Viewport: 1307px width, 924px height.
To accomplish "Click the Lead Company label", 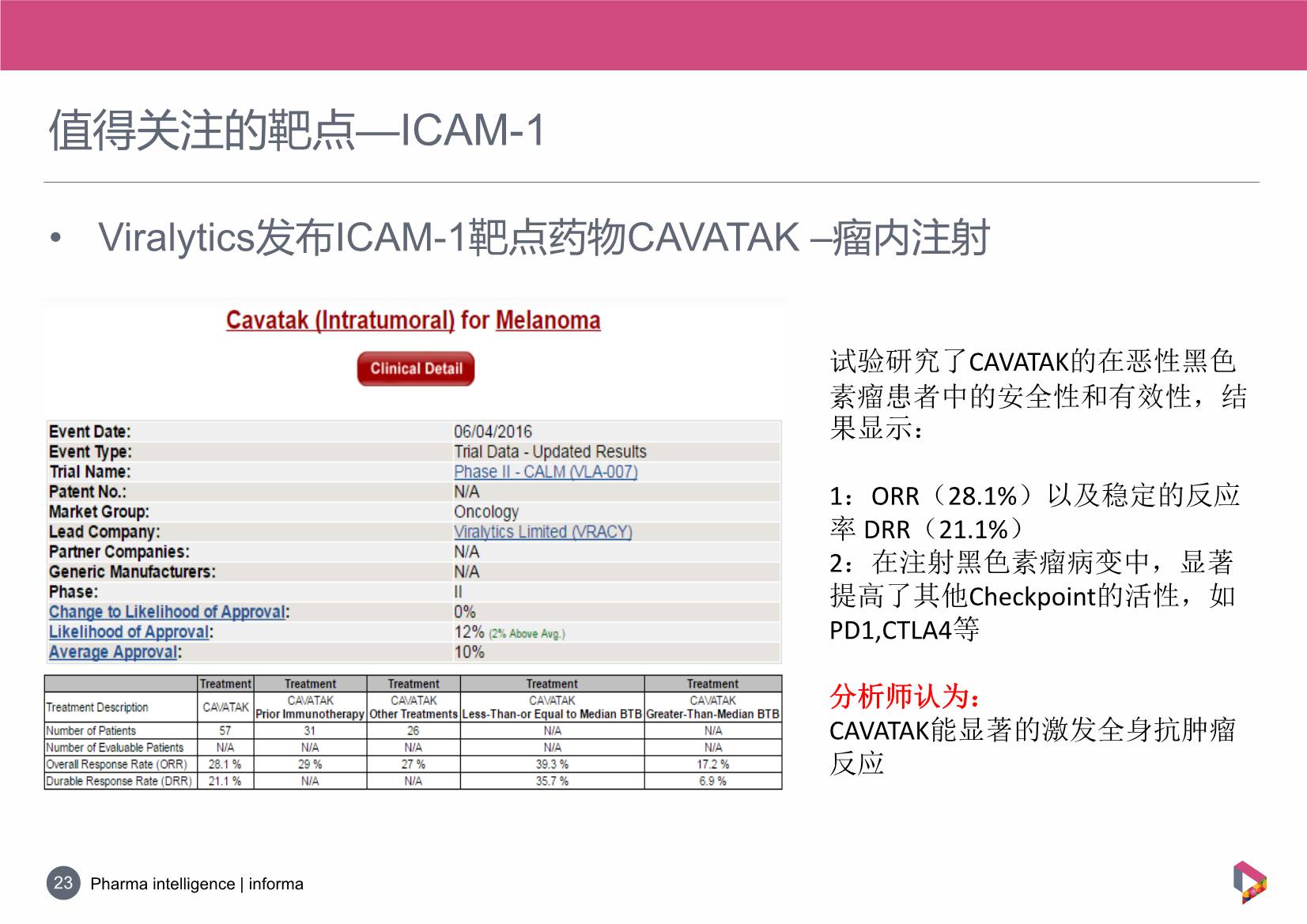I will tap(104, 532).
